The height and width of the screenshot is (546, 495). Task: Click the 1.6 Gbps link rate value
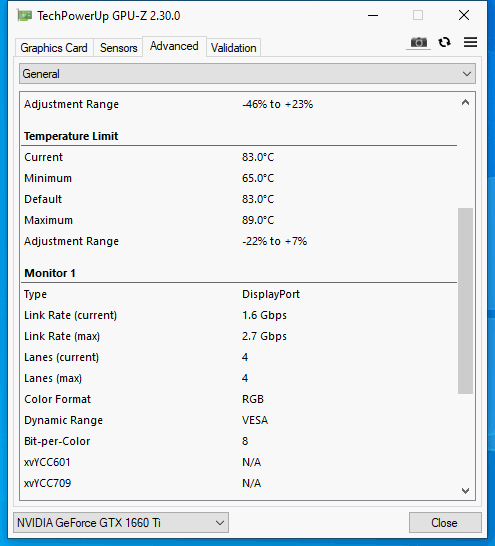264,315
